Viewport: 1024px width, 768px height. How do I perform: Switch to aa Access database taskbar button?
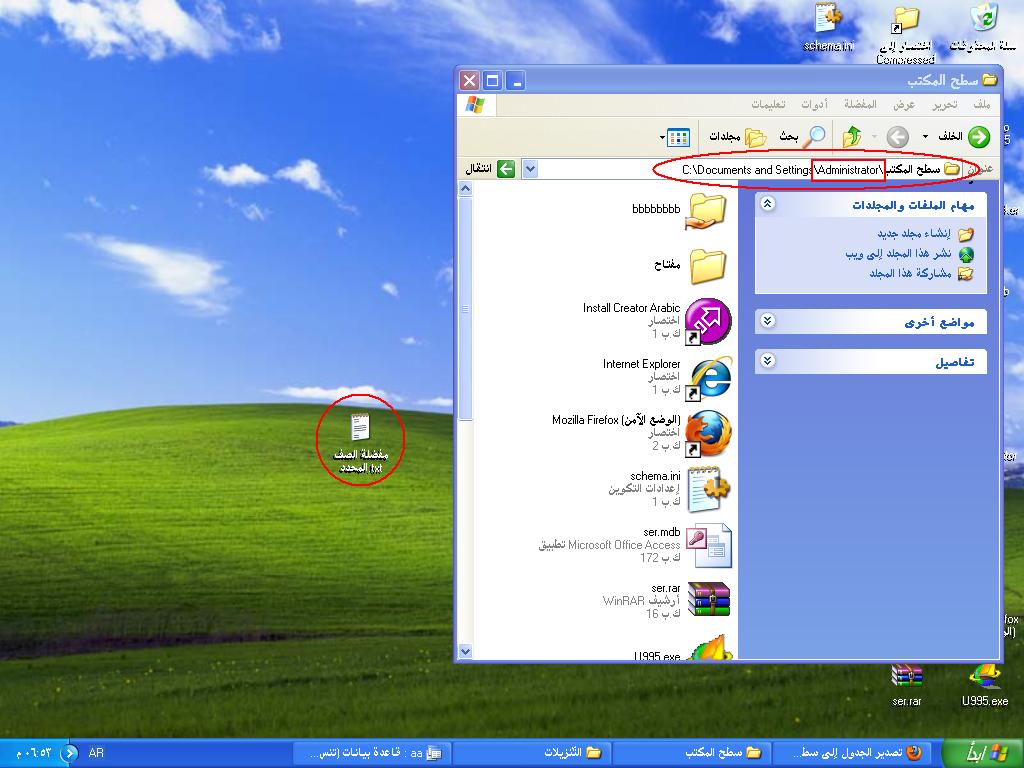(x=372, y=753)
